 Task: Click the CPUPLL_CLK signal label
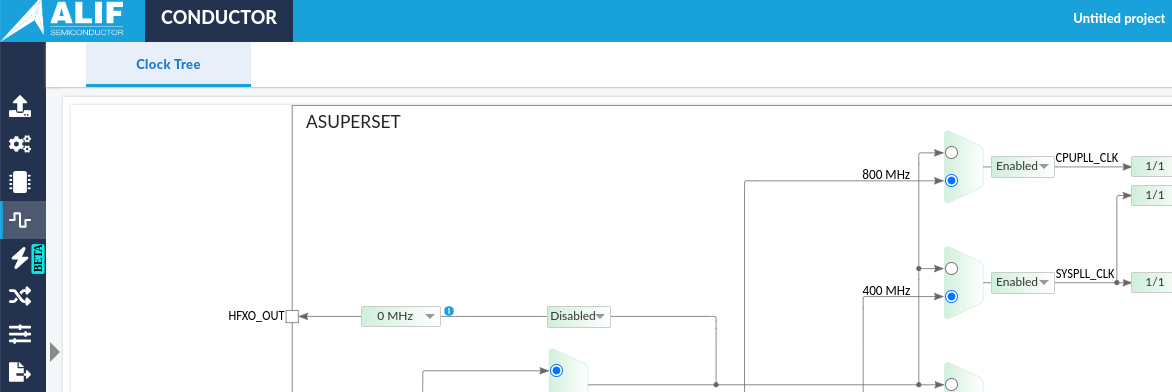point(1087,158)
